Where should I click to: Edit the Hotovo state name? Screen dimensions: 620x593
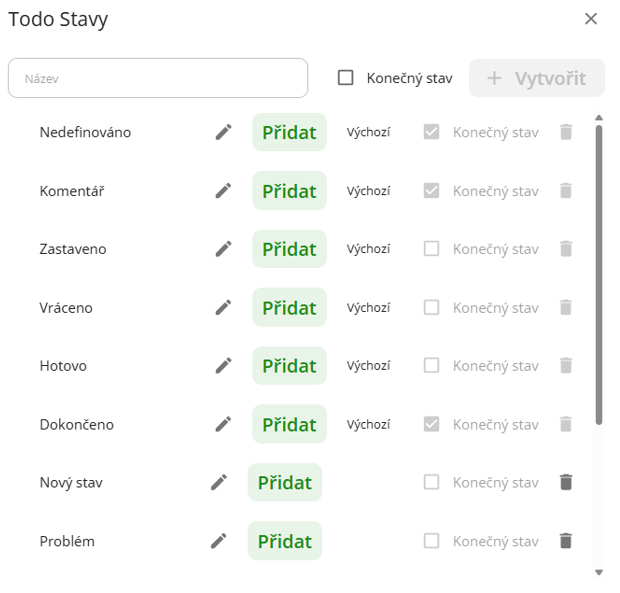(223, 366)
